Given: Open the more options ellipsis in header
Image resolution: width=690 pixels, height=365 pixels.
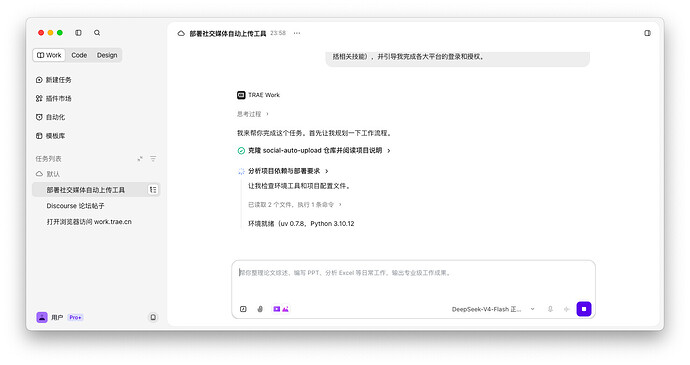Looking at the screenshot, I should [x=297, y=33].
